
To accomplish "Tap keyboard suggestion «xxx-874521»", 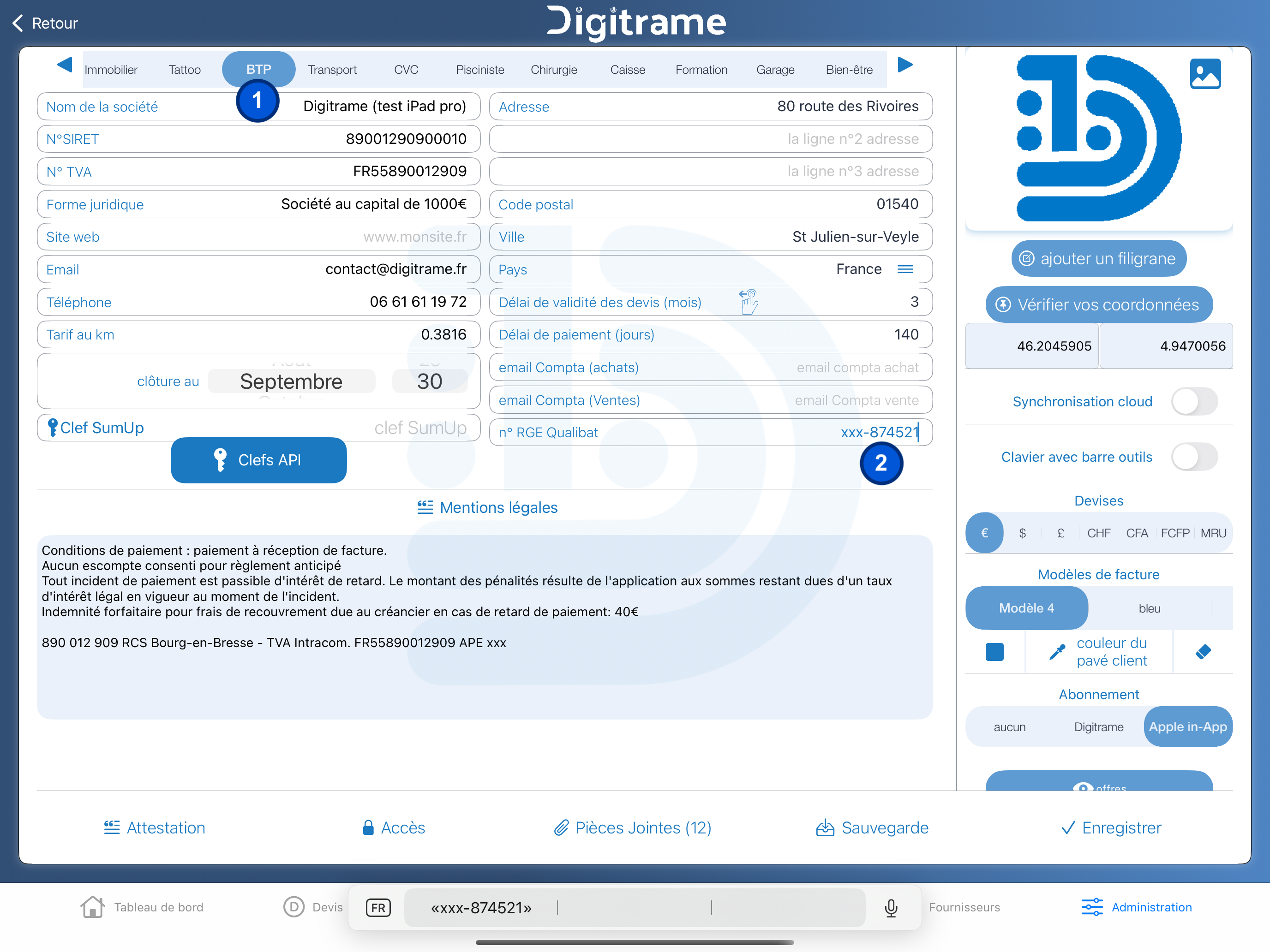I will 481,908.
